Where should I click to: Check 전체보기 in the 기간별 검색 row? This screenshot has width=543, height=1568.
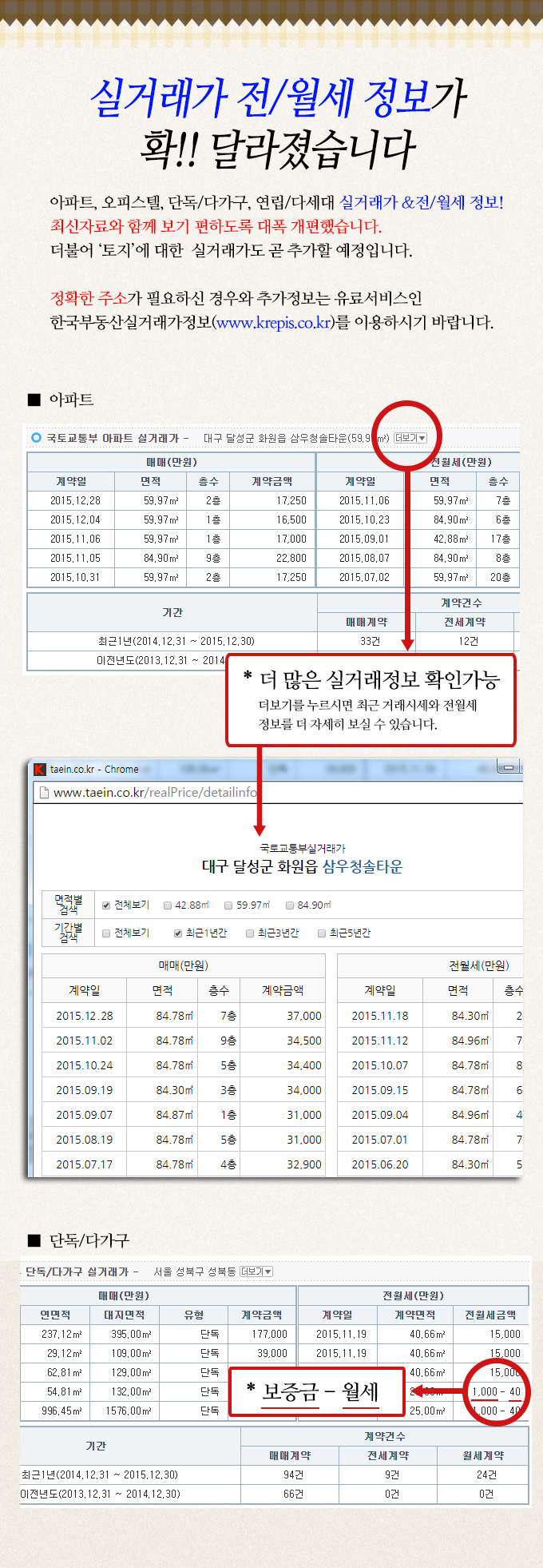(x=106, y=933)
